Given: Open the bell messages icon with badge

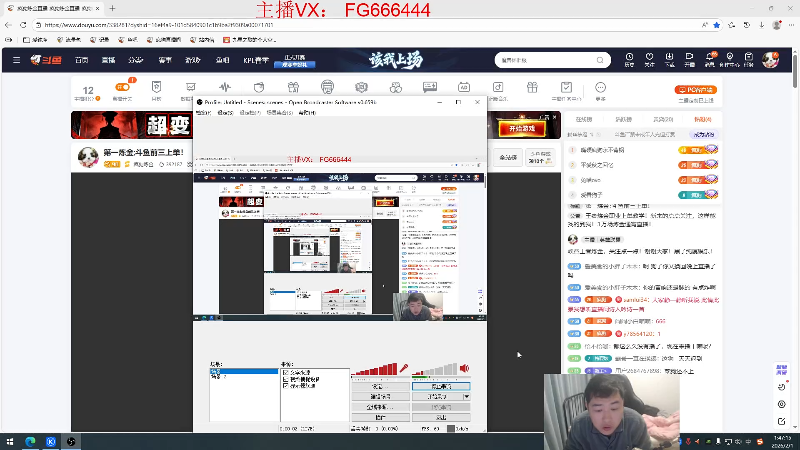Looking at the screenshot, I should click(x=710, y=59).
